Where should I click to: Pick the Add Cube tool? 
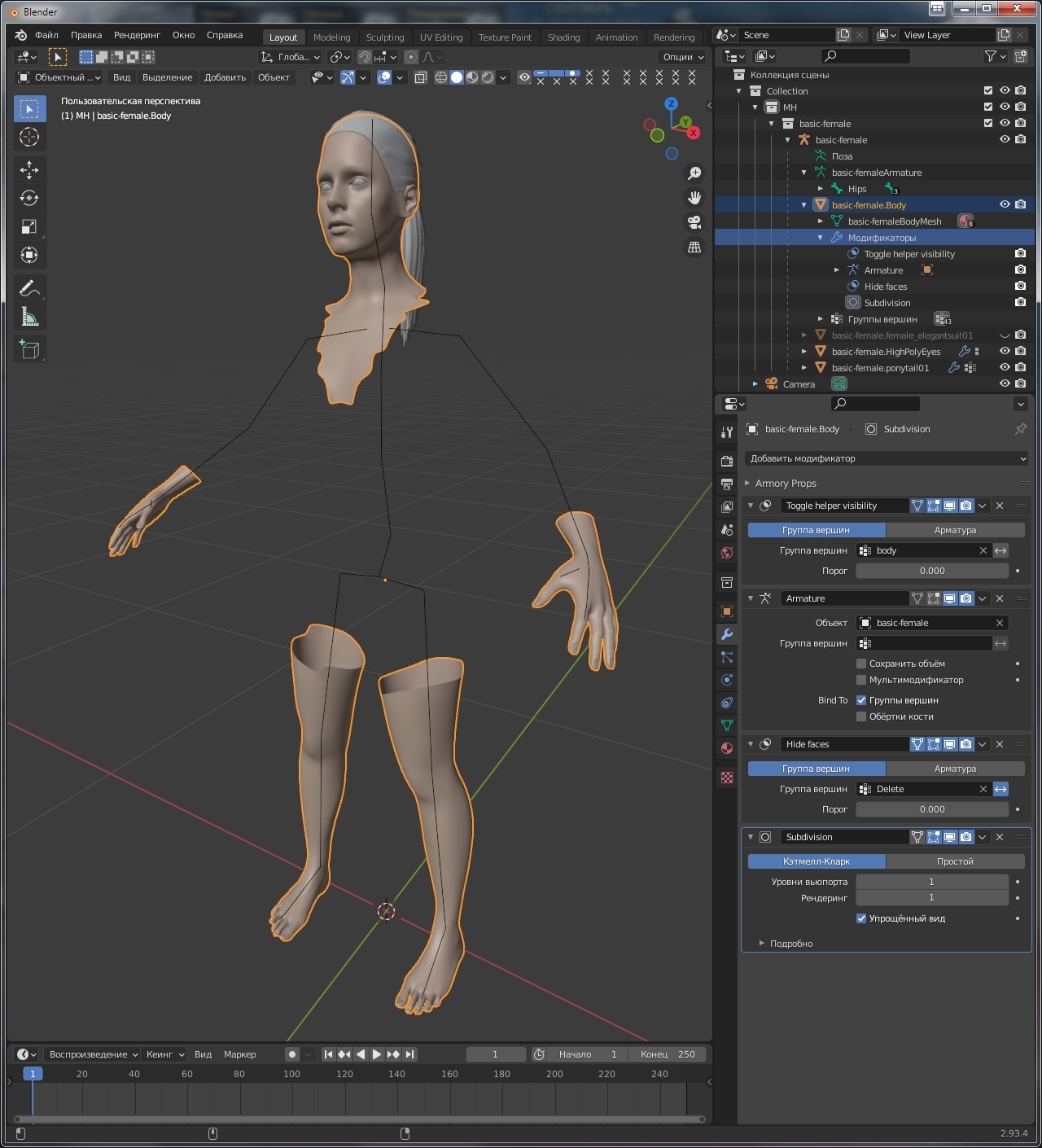29,349
